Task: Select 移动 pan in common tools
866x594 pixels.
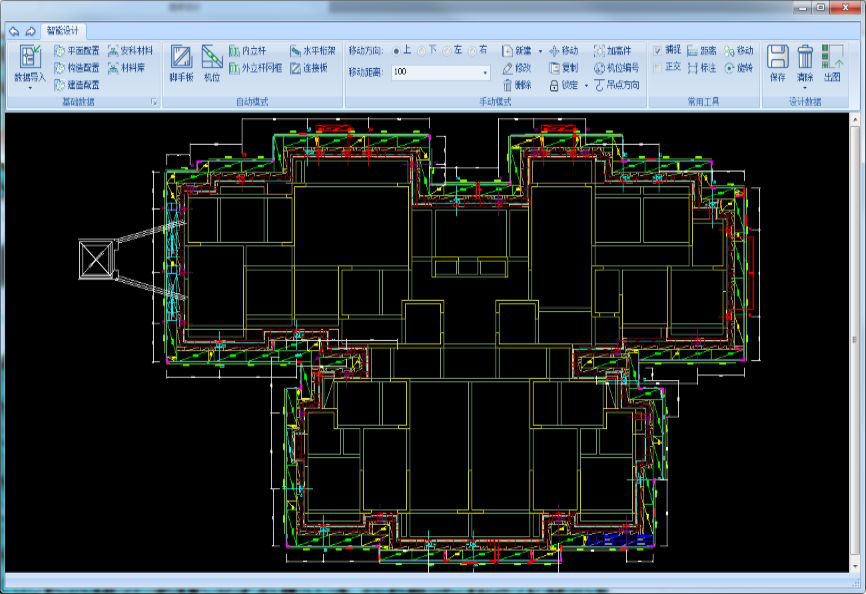Action: pyautogui.click(x=738, y=51)
